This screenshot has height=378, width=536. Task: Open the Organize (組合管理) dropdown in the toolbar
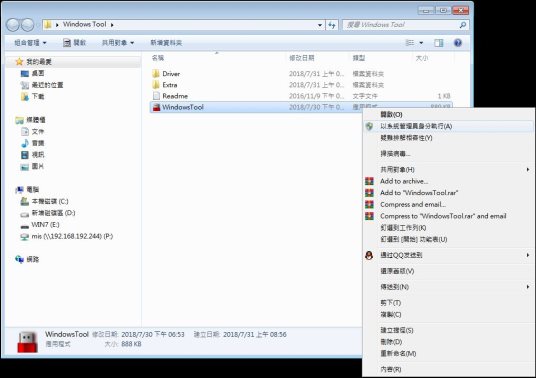coord(30,43)
